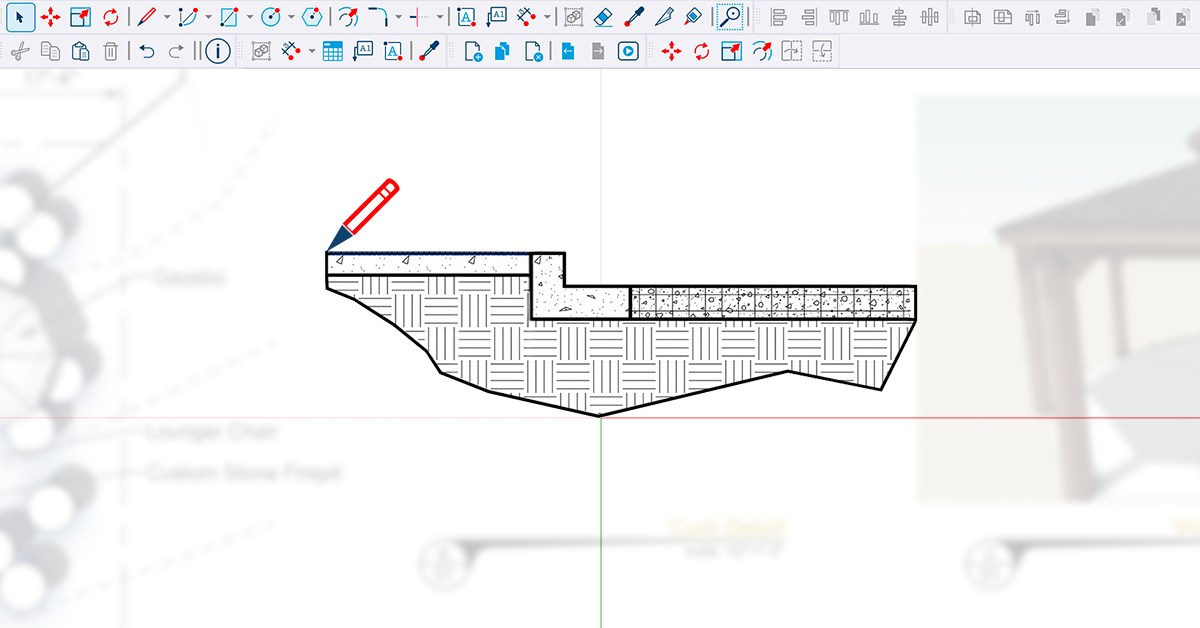This screenshot has height=628, width=1200.
Task: Pick the Style eyedropper in second row
Action: [x=428, y=51]
